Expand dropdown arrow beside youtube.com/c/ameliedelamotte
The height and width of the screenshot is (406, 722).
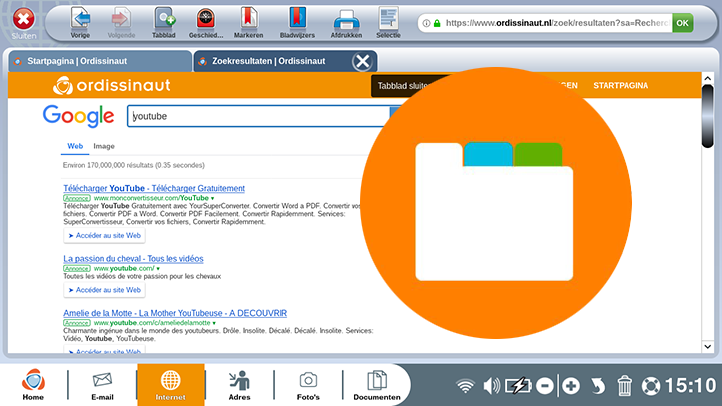tap(215, 323)
